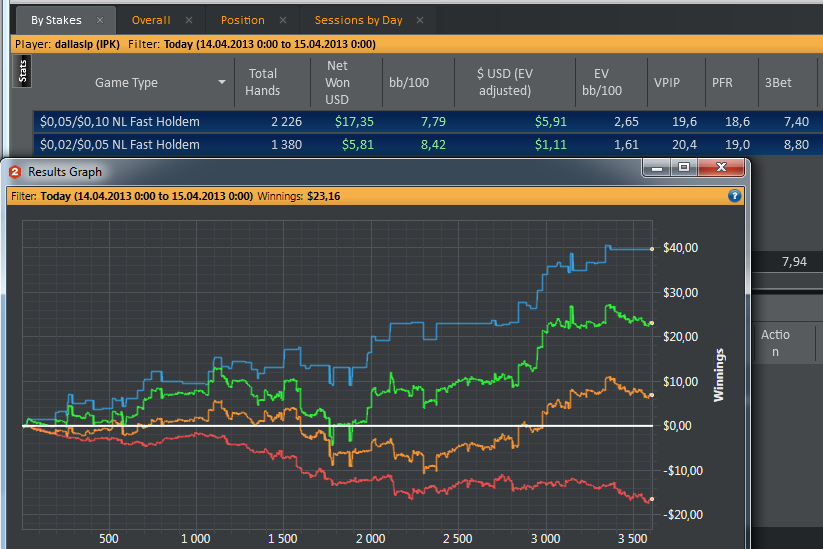Click the 20,4 VPIP value

click(684, 145)
